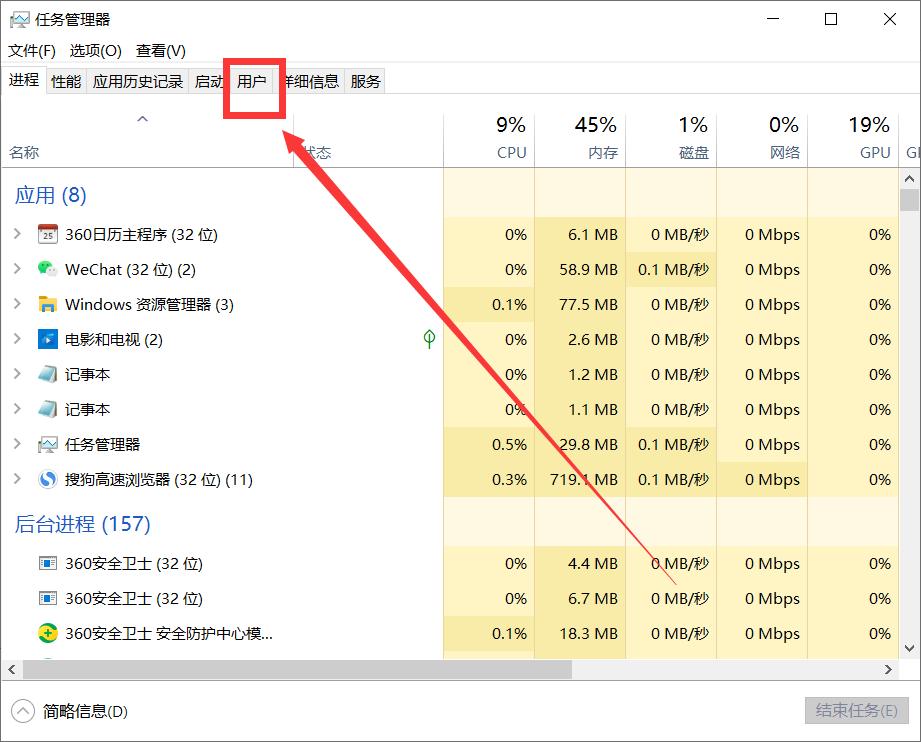
Task: Open the 查看(V) menu
Action: (x=160, y=50)
